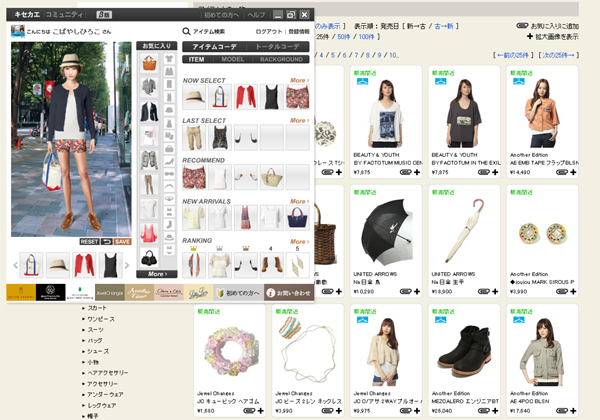Click the floral shorts thumbnail in RECOMMEND
The image size is (600, 420).
tap(193, 178)
